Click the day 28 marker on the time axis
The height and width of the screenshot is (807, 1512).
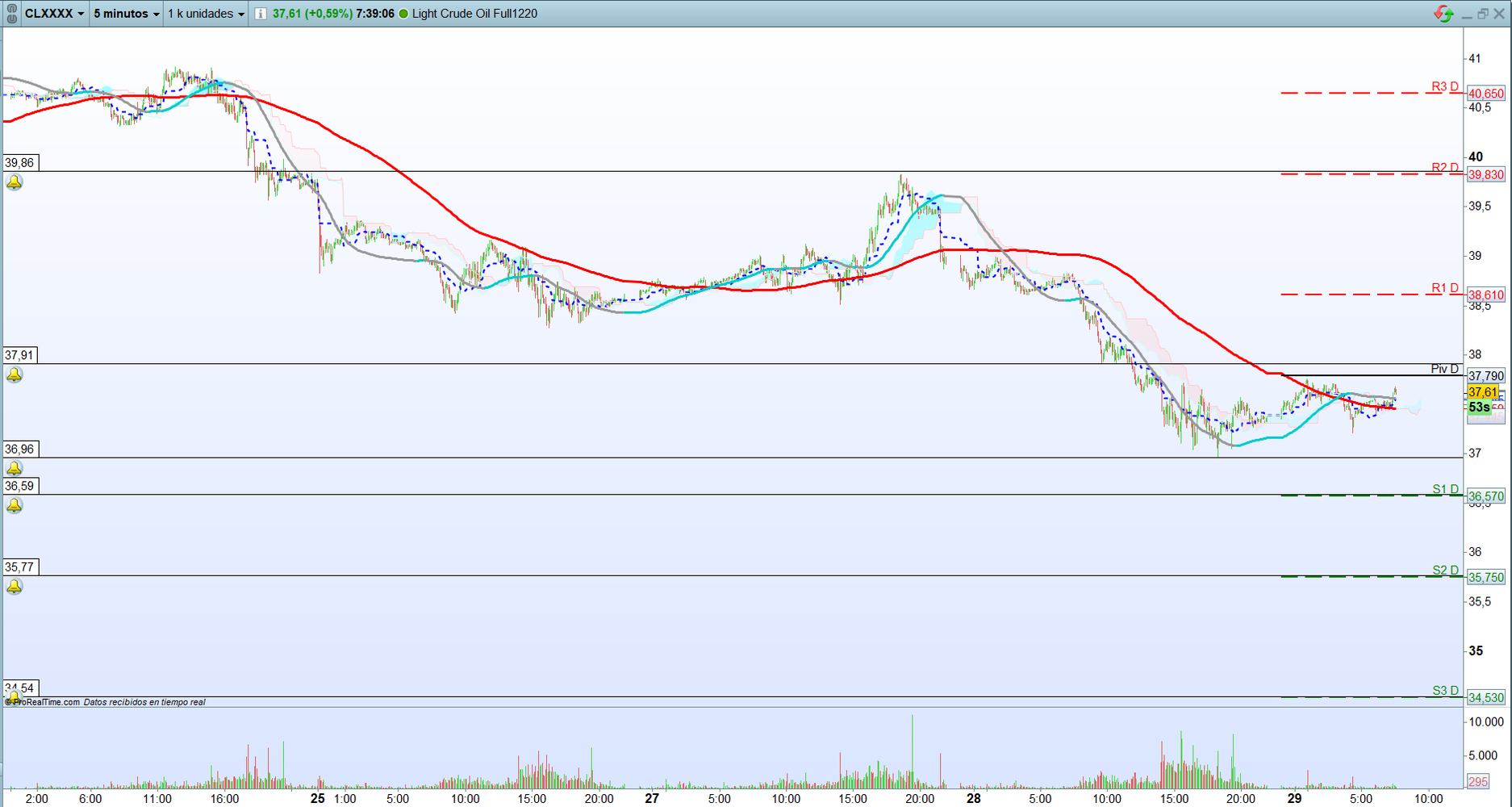pos(974,799)
